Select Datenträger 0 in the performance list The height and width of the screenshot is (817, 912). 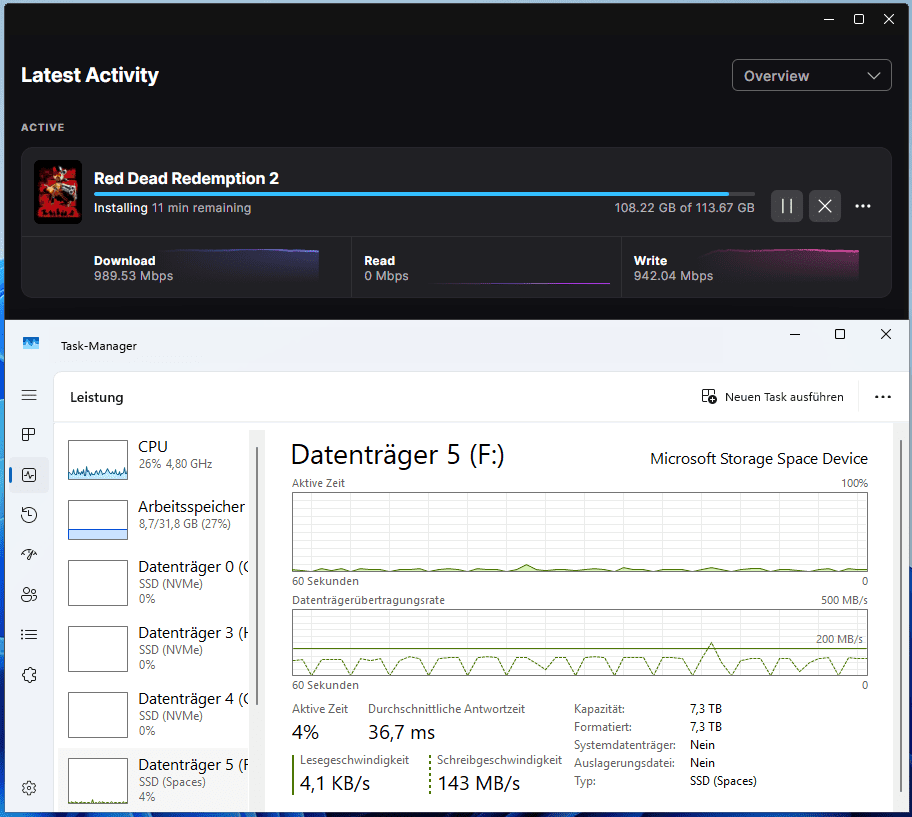coord(155,582)
